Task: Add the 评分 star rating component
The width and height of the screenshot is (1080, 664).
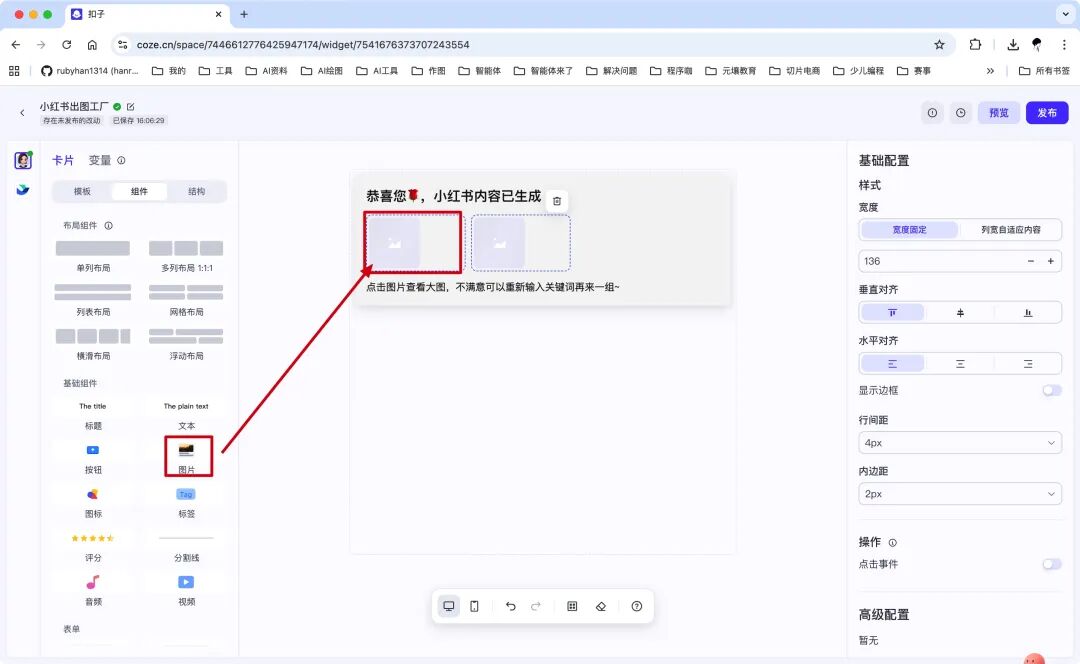Action: tap(93, 548)
